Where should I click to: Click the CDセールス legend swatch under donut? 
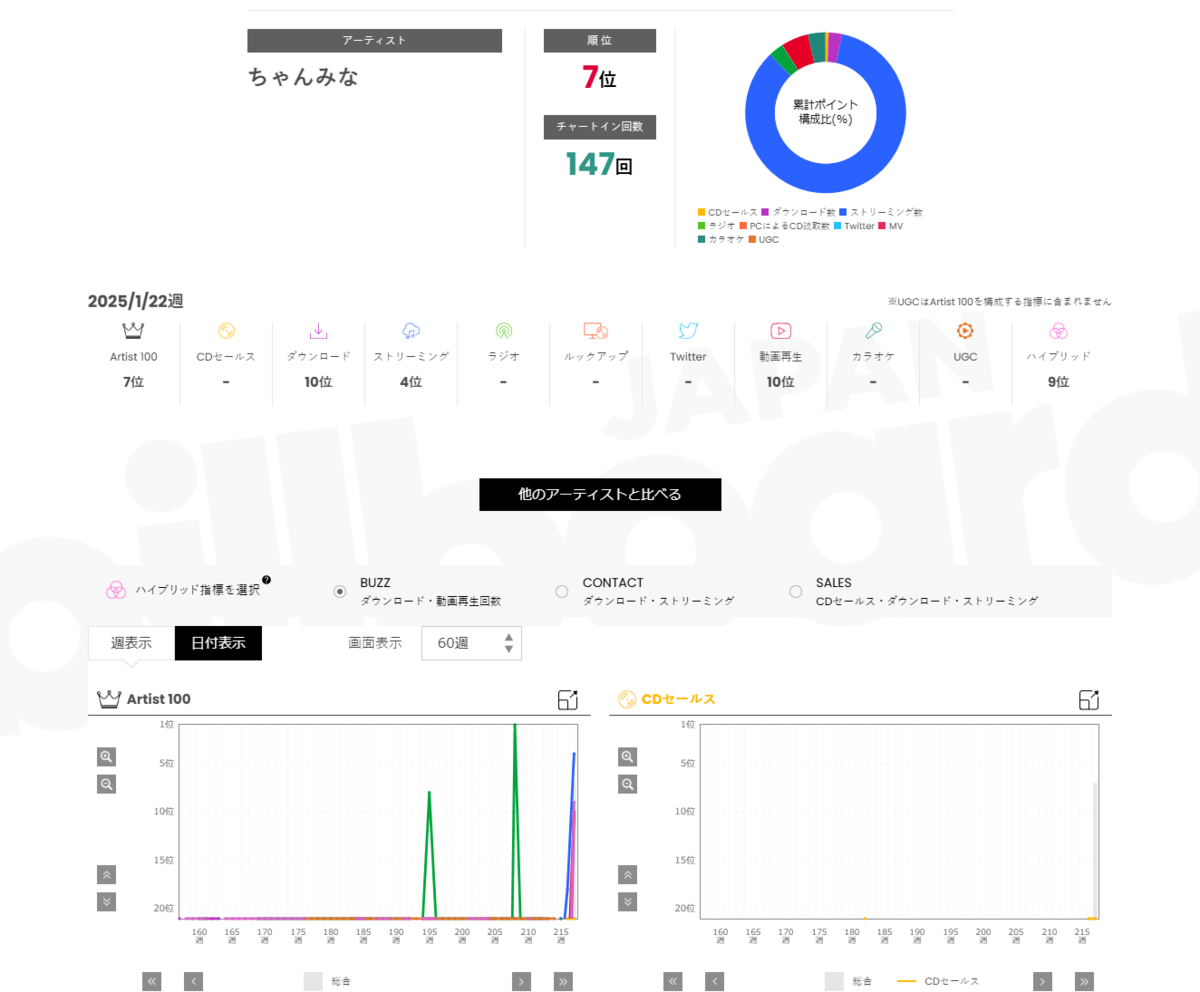(x=701, y=212)
